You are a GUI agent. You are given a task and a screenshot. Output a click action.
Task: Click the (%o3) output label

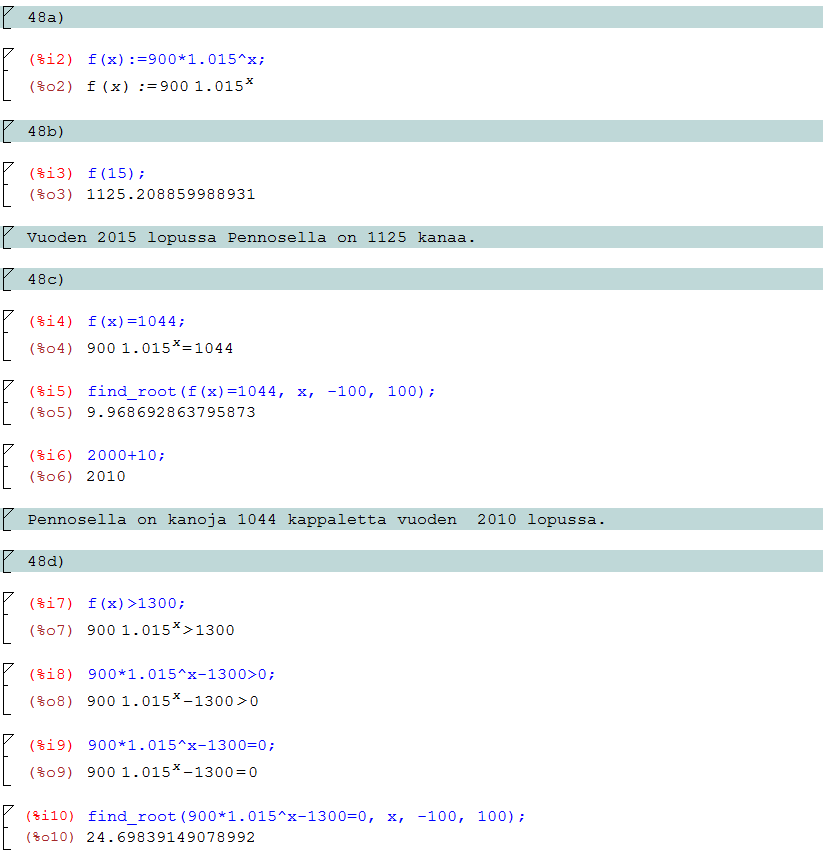(51, 195)
